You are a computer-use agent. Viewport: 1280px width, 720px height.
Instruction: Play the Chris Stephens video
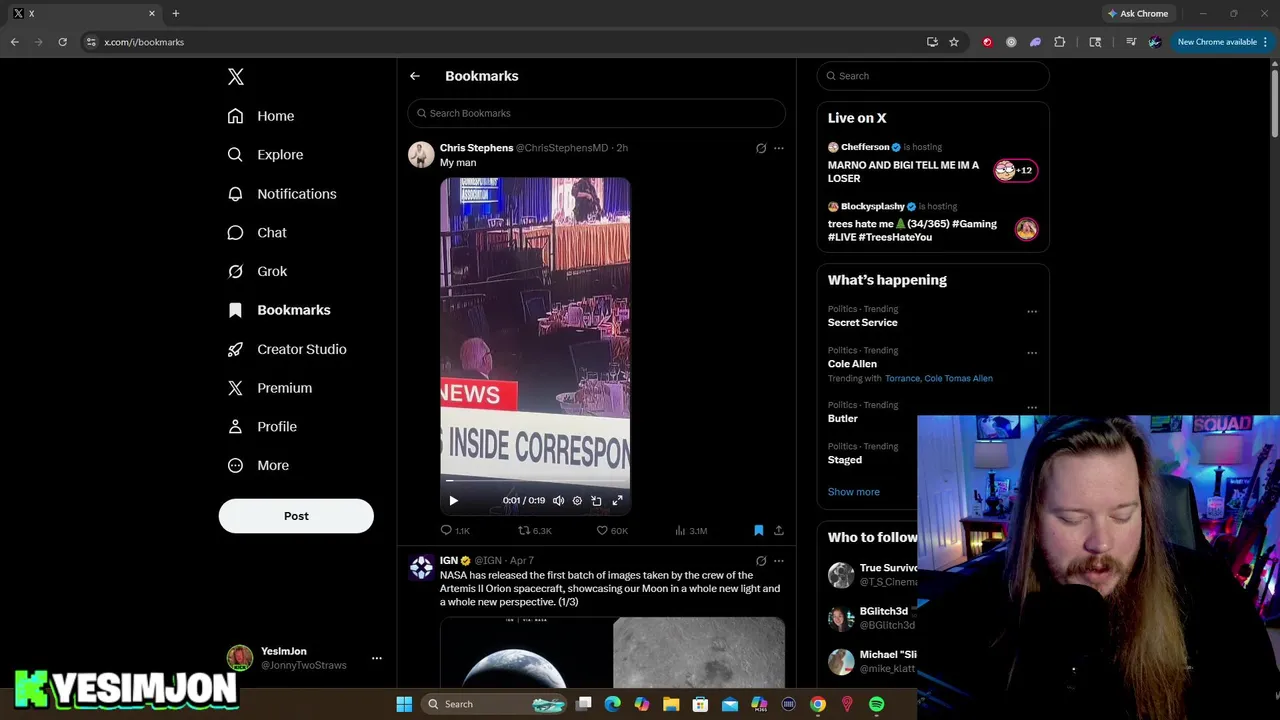click(x=453, y=501)
